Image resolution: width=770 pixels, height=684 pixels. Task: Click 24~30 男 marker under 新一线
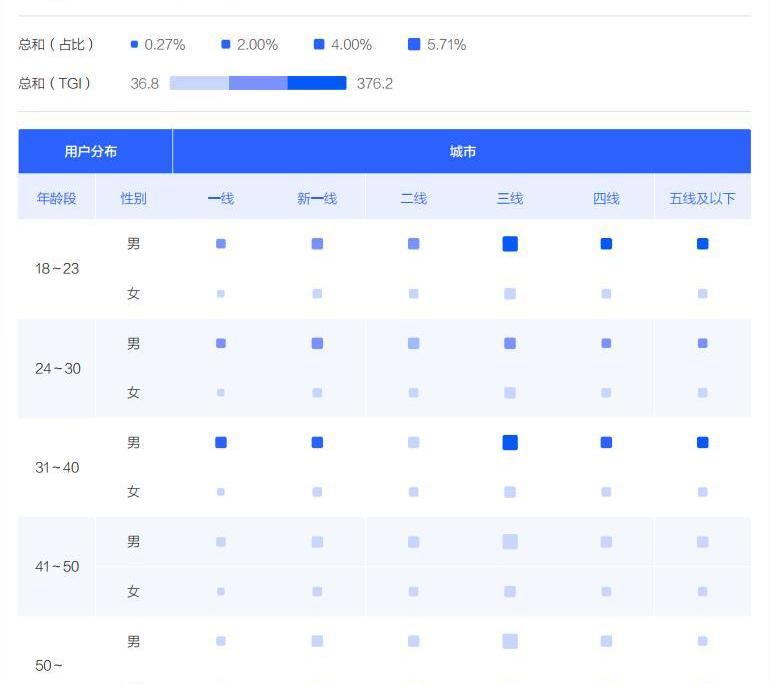tap(317, 343)
